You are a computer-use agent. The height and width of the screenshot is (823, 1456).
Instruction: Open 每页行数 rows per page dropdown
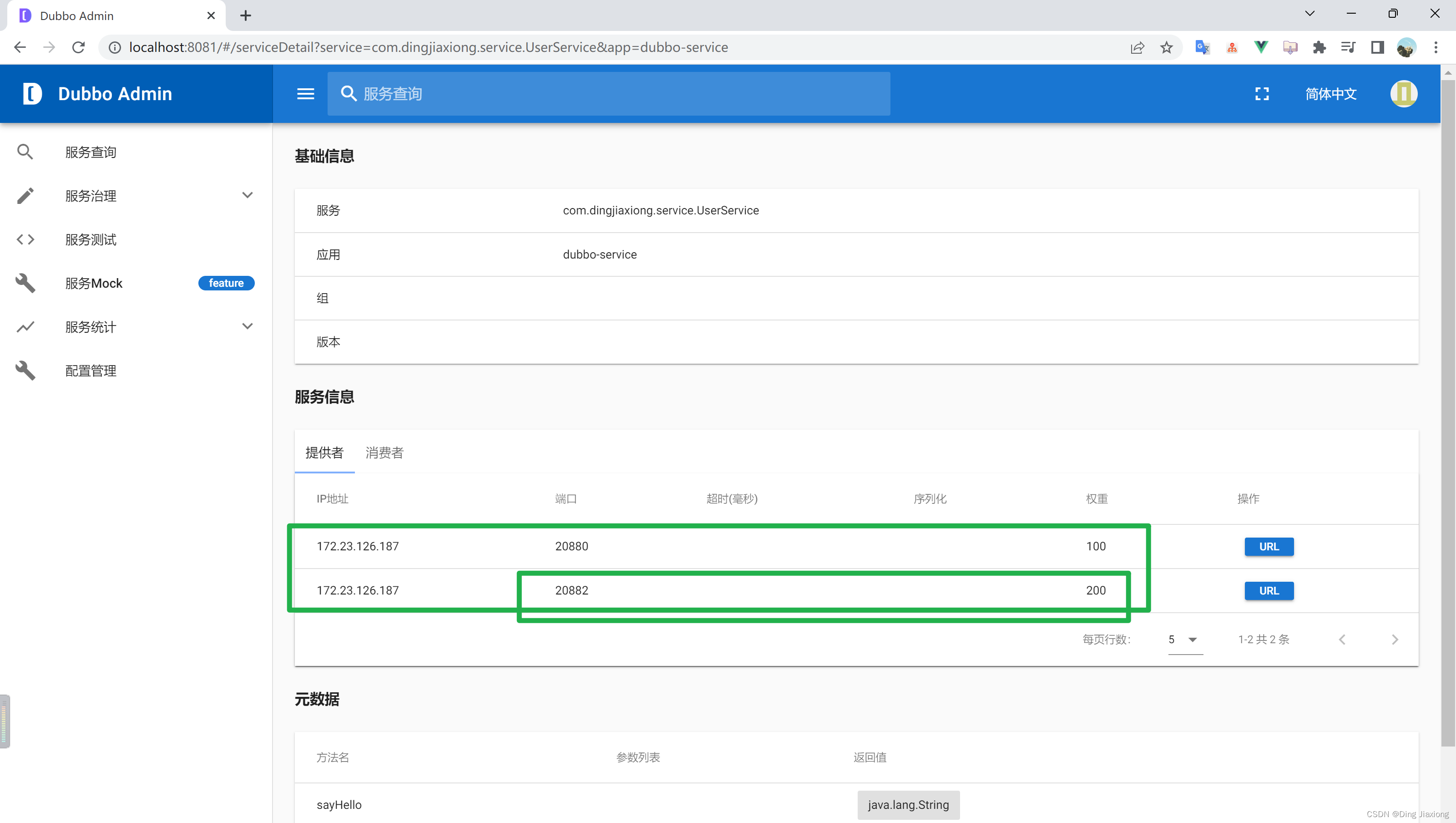[1184, 639]
